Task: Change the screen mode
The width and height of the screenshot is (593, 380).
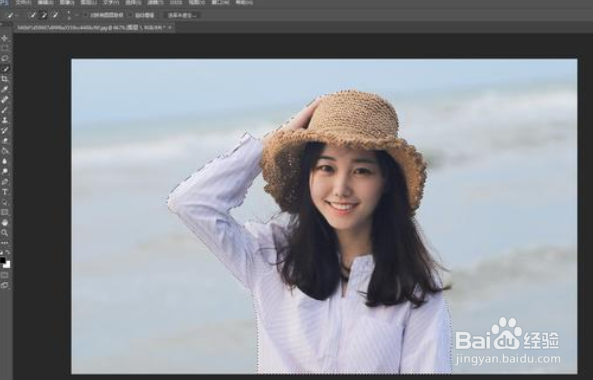Action: (5, 285)
